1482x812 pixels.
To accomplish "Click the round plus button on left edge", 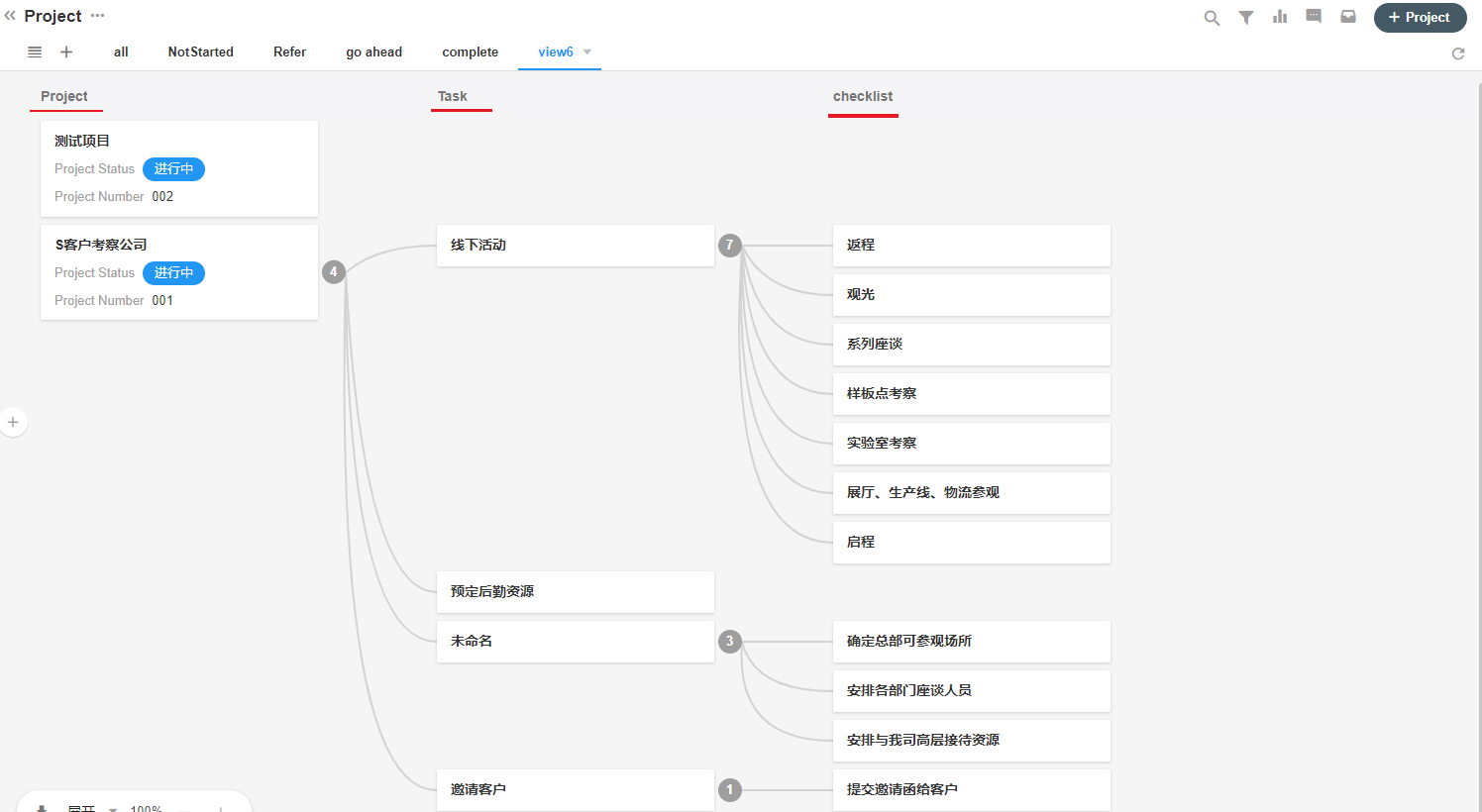I will tap(13, 423).
